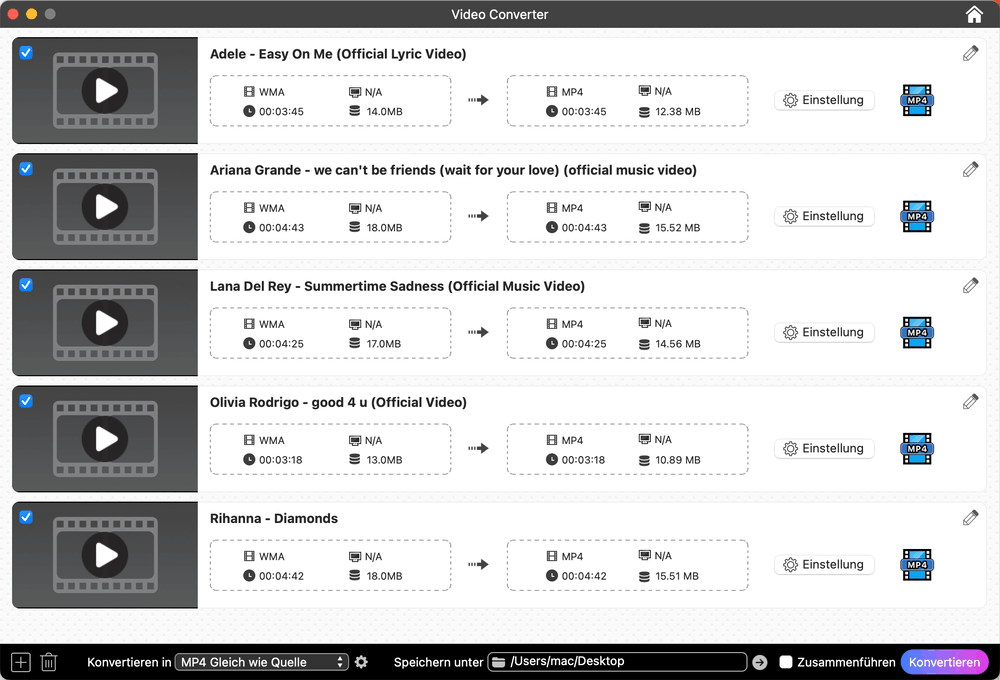
Task: Deselect the Rihanna - Diamonds checkbox
Action: click(25, 517)
